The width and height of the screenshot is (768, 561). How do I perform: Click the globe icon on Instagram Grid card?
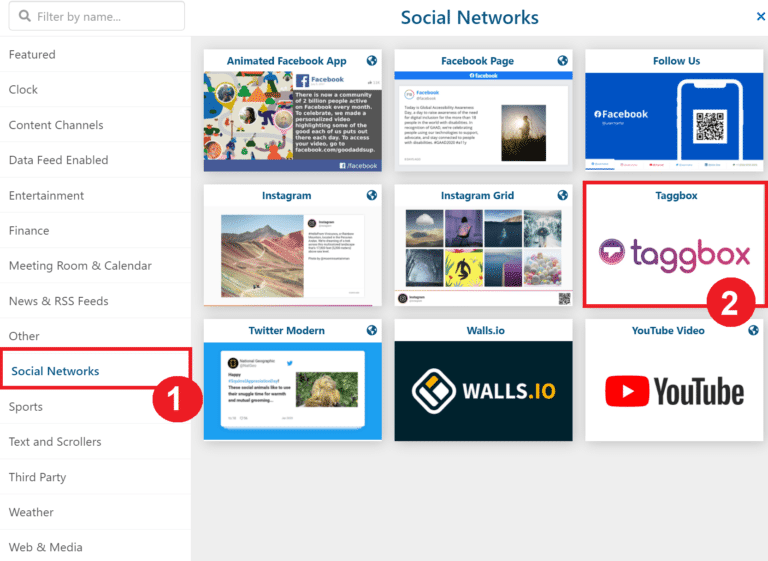click(562, 195)
